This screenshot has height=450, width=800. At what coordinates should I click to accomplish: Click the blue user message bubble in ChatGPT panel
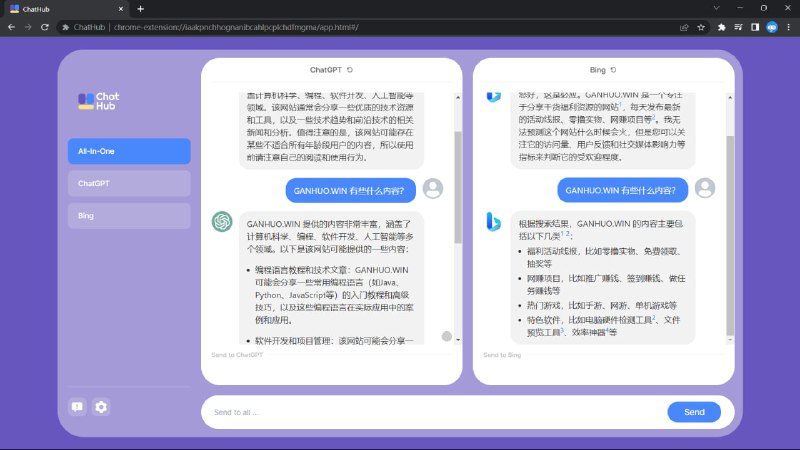tap(351, 190)
